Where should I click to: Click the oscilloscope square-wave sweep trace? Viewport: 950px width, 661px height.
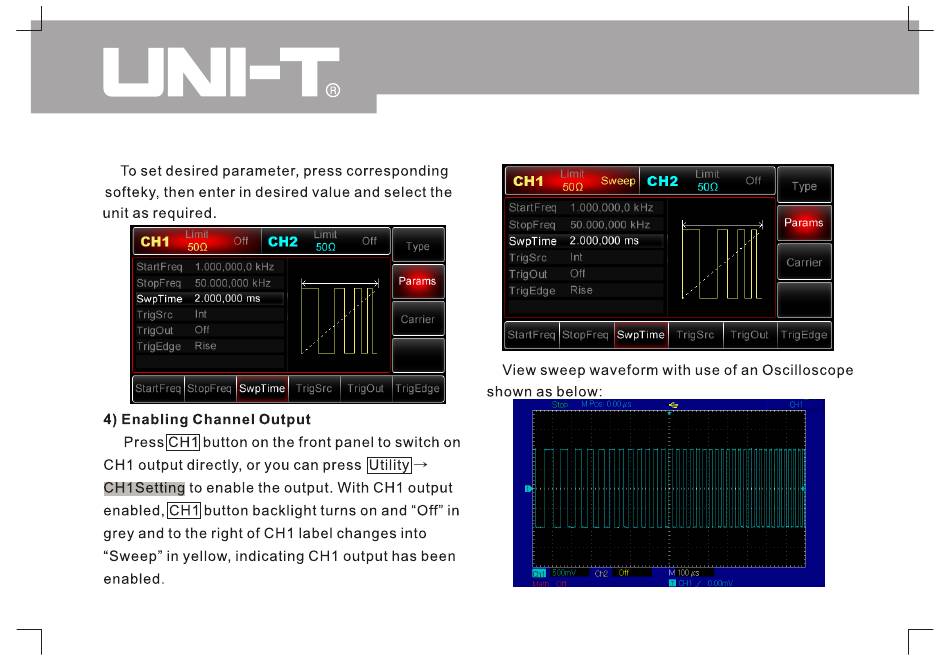pos(669,488)
